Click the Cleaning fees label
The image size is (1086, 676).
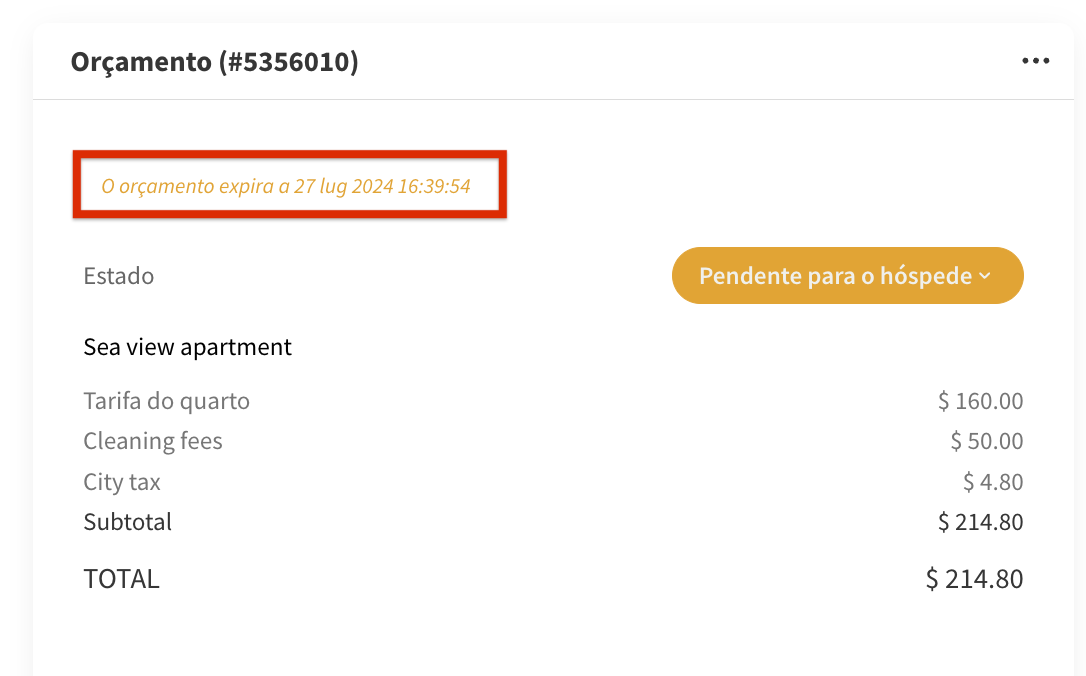(152, 441)
